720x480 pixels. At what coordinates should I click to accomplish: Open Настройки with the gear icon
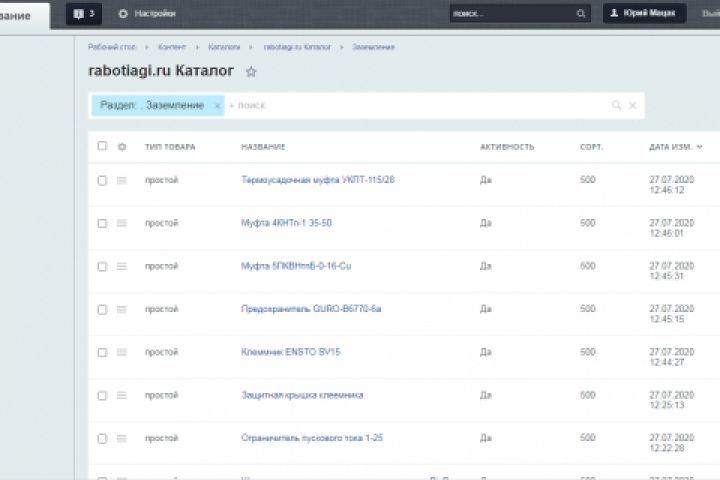coord(147,14)
